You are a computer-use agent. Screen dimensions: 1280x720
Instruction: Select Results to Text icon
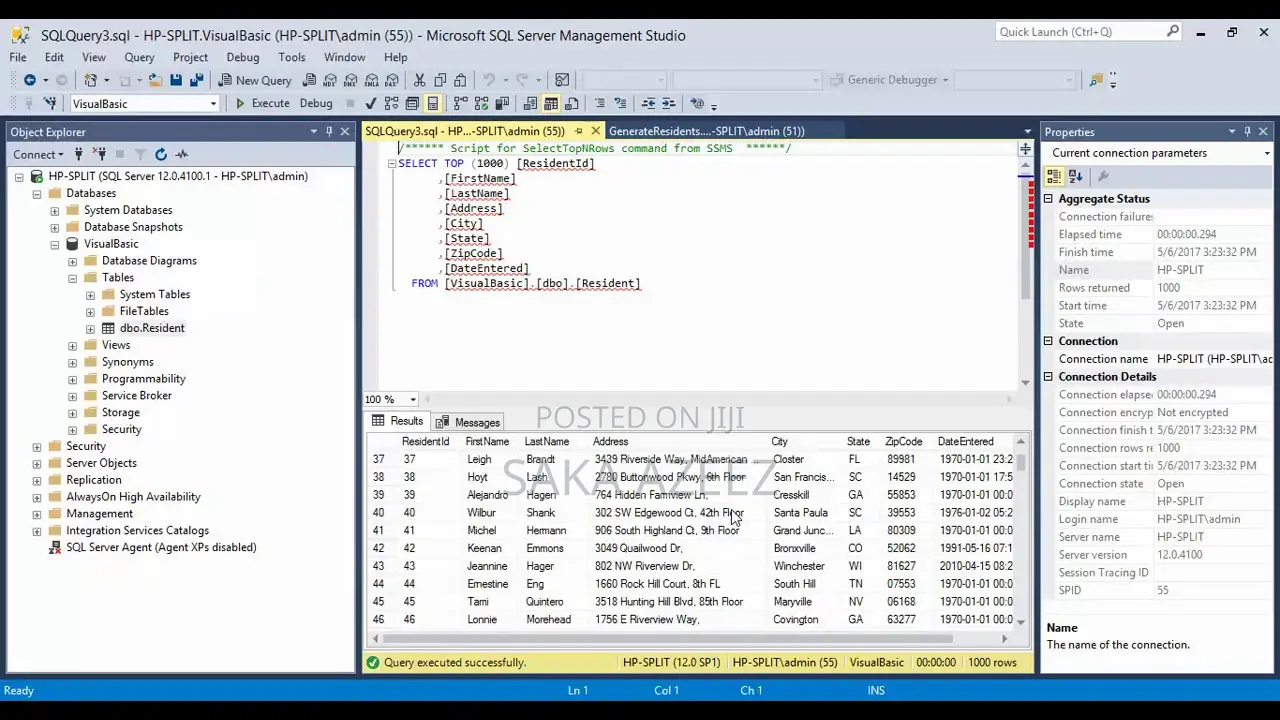[530, 103]
